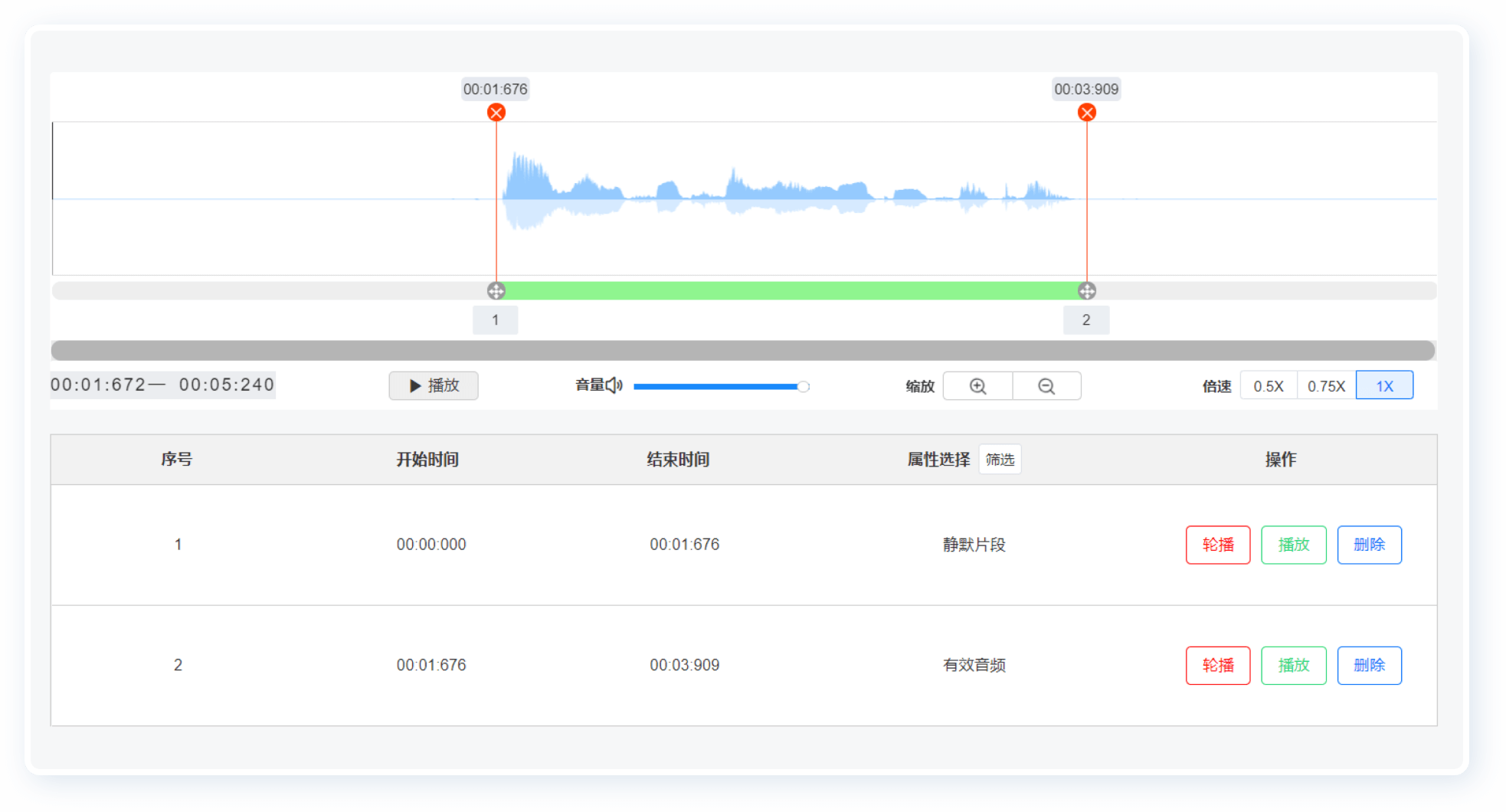Image resolution: width=1506 pixels, height=812 pixels.
Task: Click the volume speaker icon
Action: 614,385
